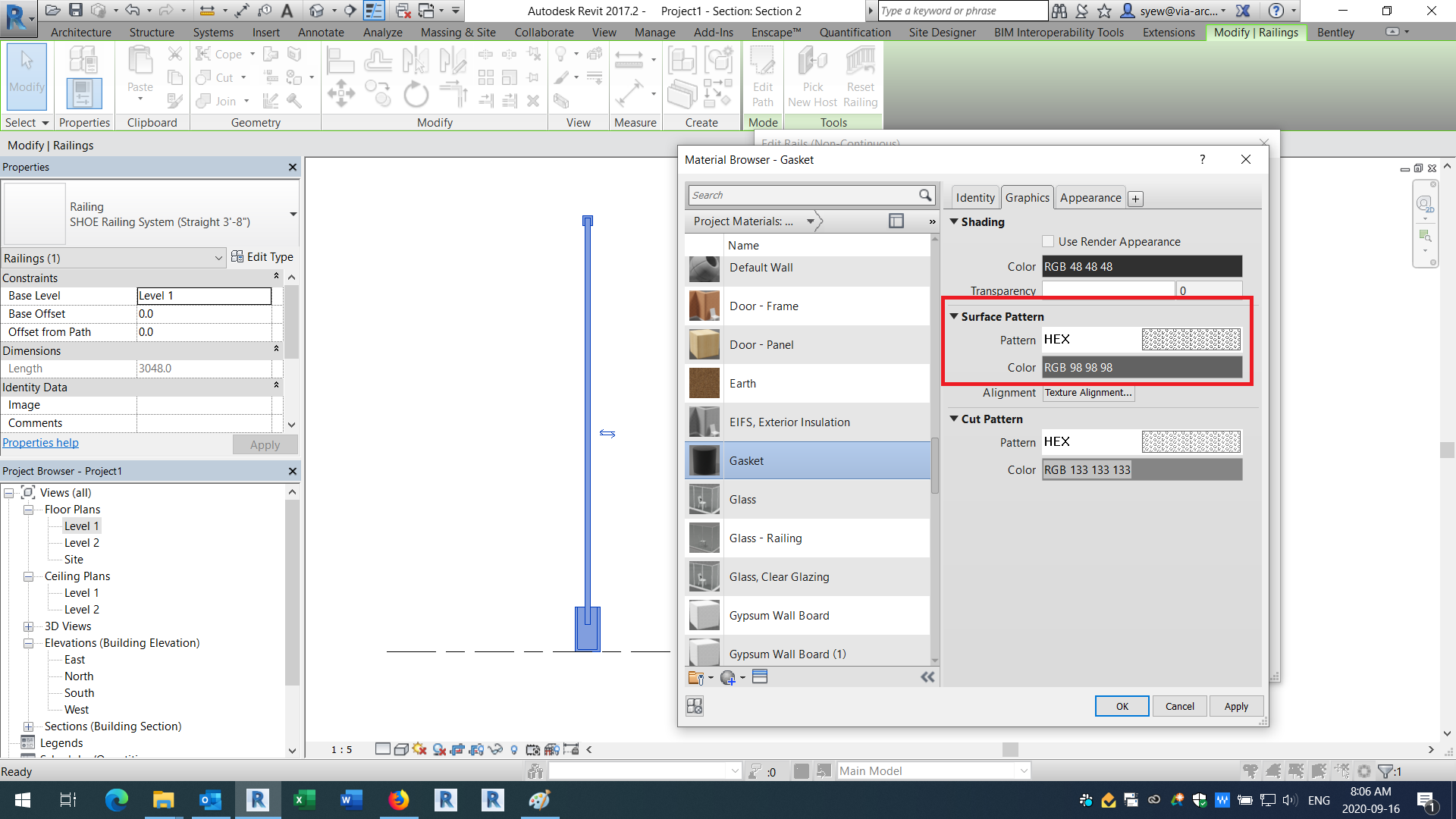
Task: Toggle Shadows in the view control bar
Action: click(438, 749)
